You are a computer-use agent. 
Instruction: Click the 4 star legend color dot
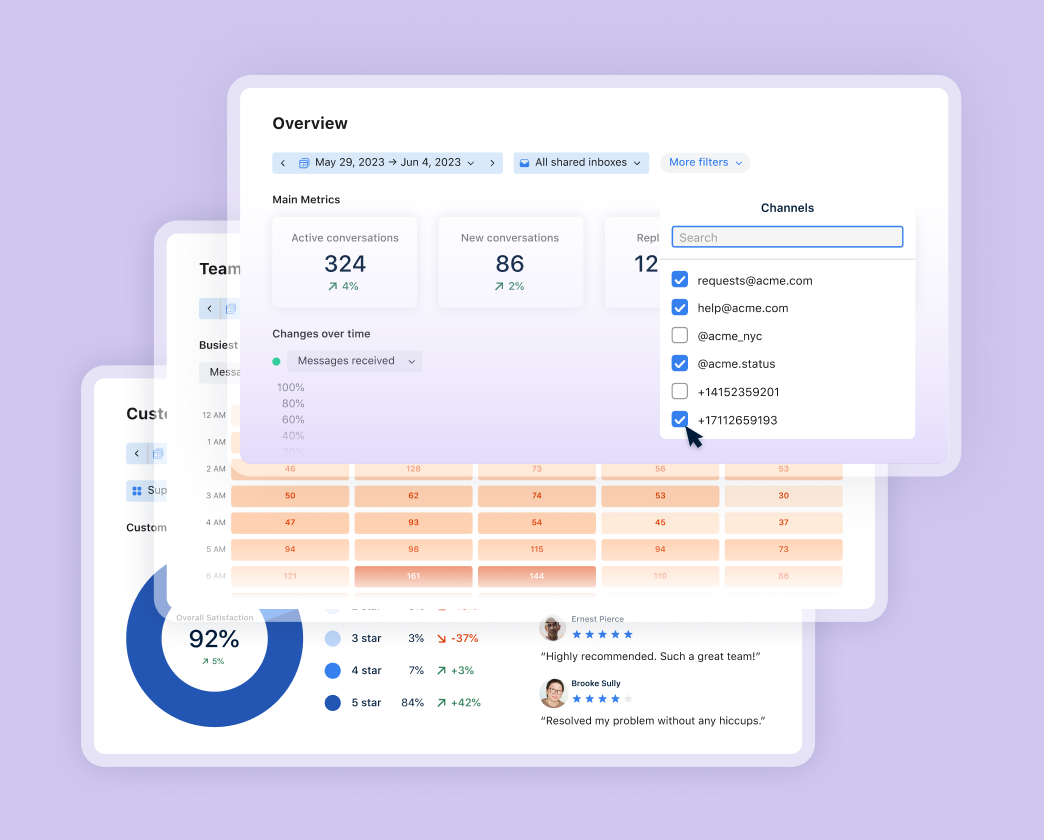pyautogui.click(x=333, y=671)
